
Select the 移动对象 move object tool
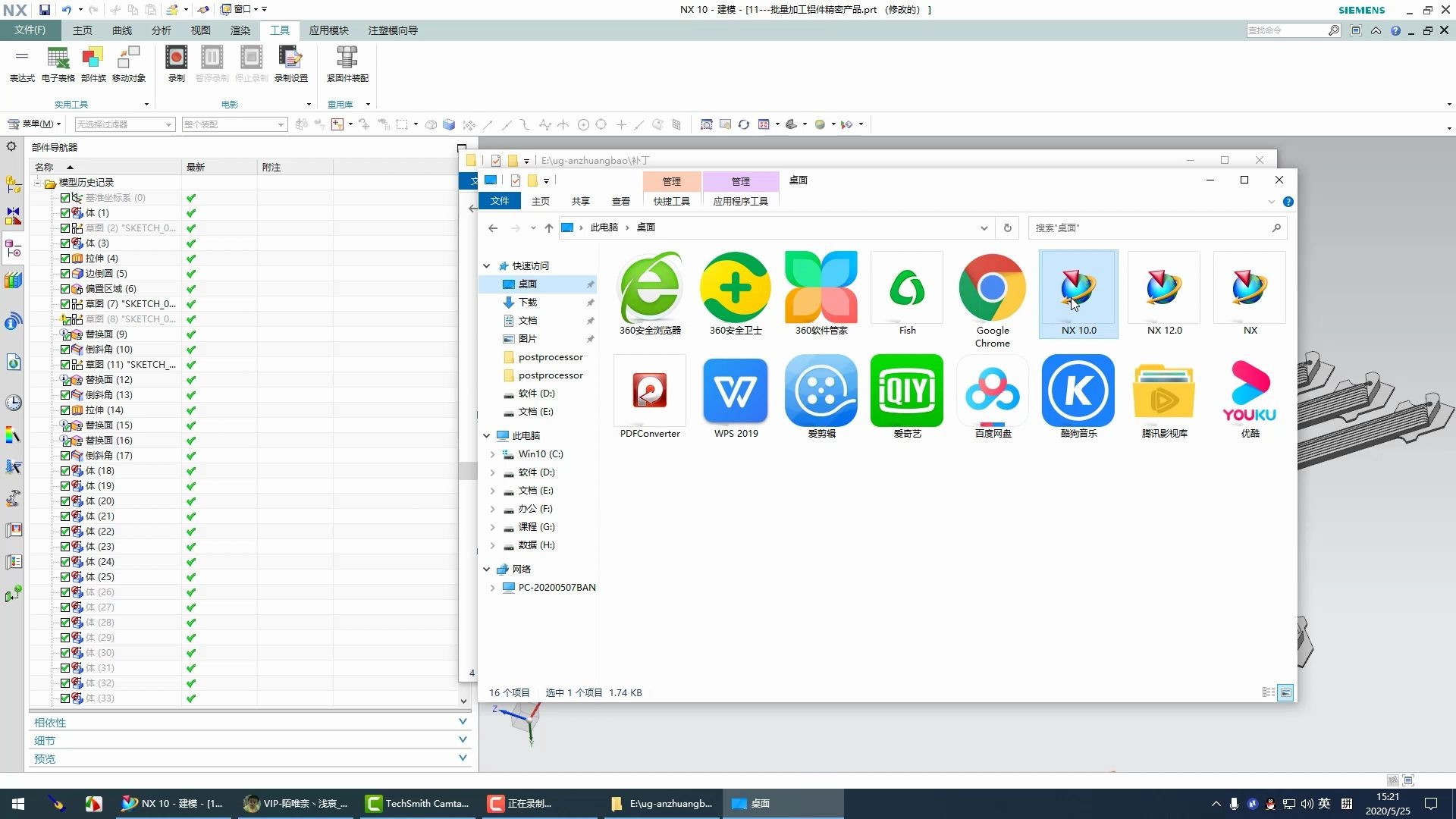(x=129, y=64)
